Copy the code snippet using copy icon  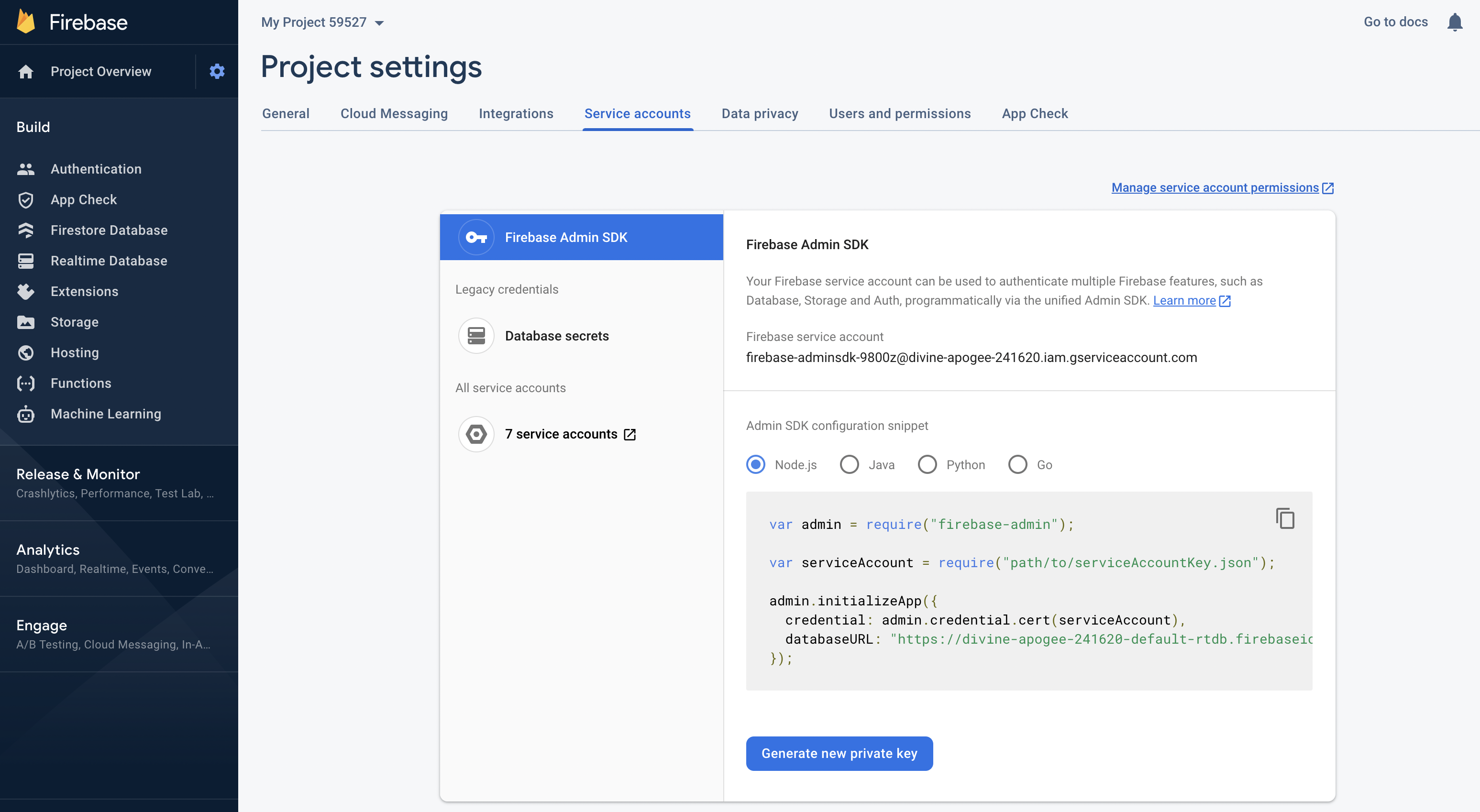1285,518
